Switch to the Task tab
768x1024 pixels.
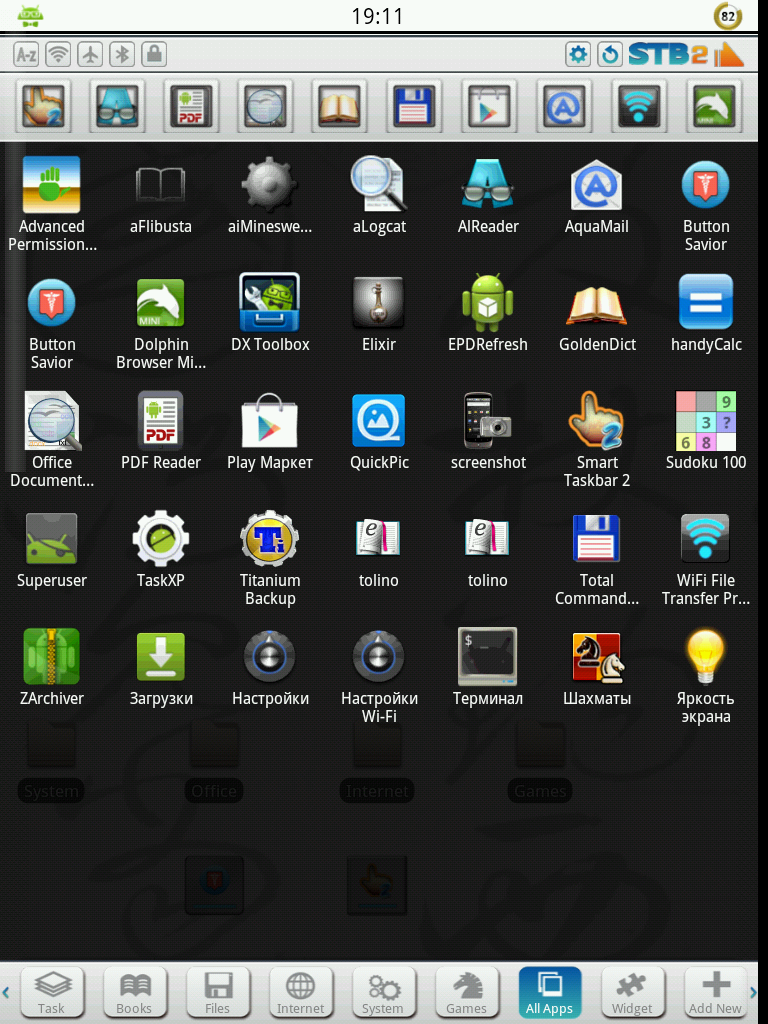coord(52,993)
